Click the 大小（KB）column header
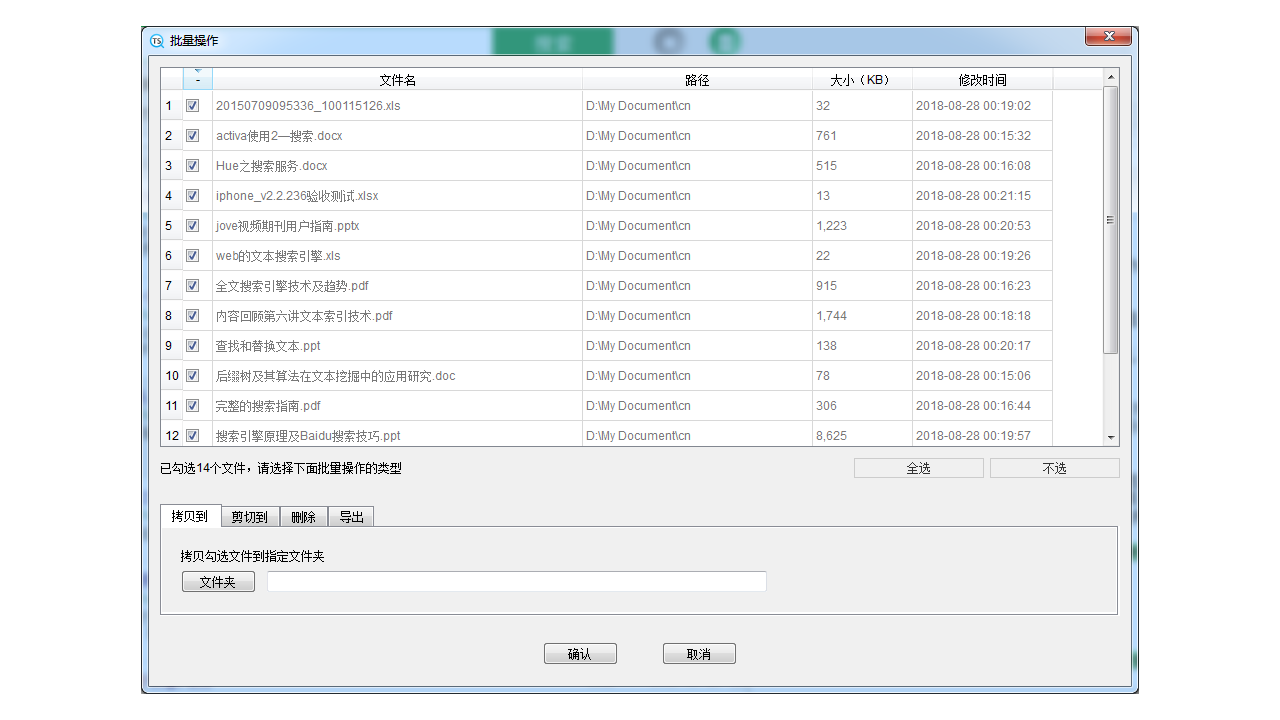This screenshot has width=1280, height=720. [x=861, y=79]
